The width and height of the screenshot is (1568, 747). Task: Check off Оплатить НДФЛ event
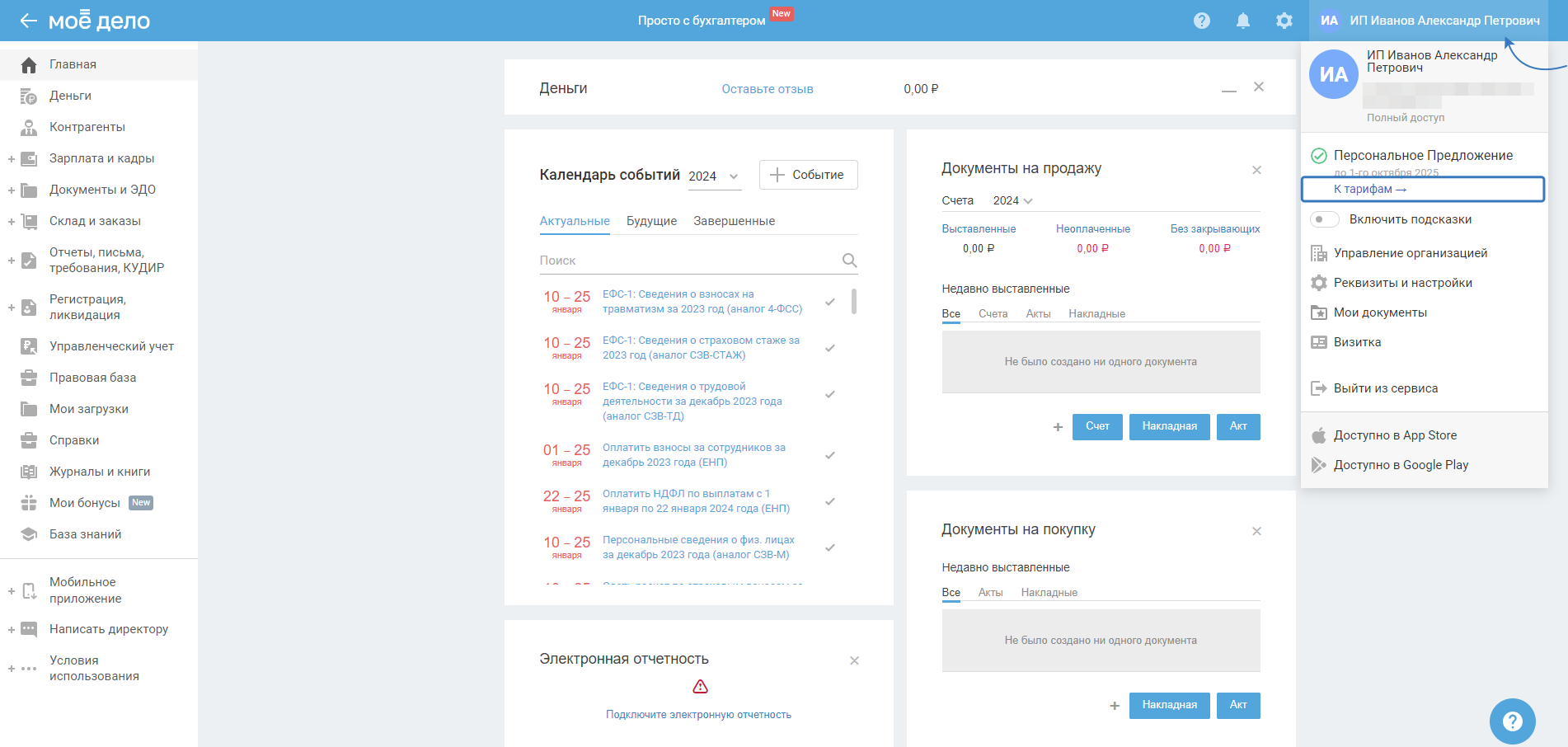tap(830, 501)
